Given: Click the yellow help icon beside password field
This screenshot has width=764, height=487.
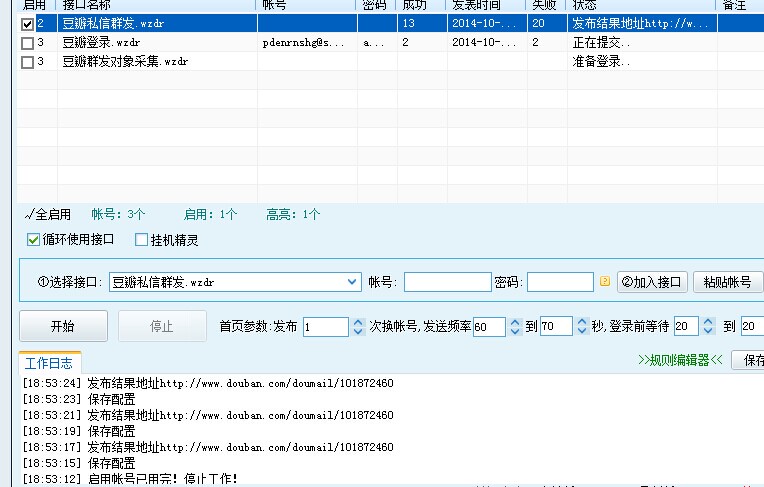Looking at the screenshot, I should 604,282.
